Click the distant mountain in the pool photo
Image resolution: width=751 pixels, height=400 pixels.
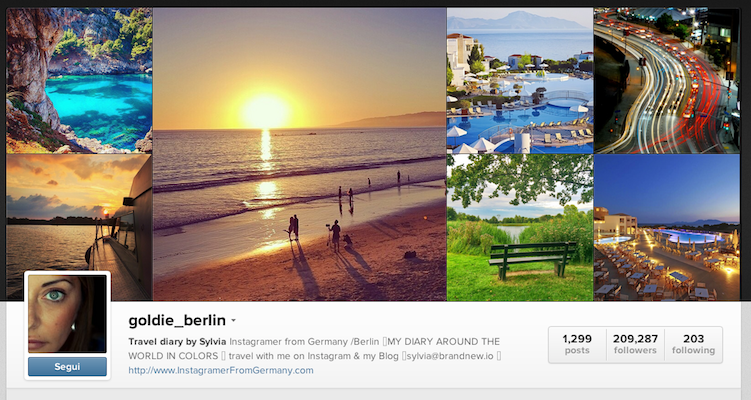515,21
